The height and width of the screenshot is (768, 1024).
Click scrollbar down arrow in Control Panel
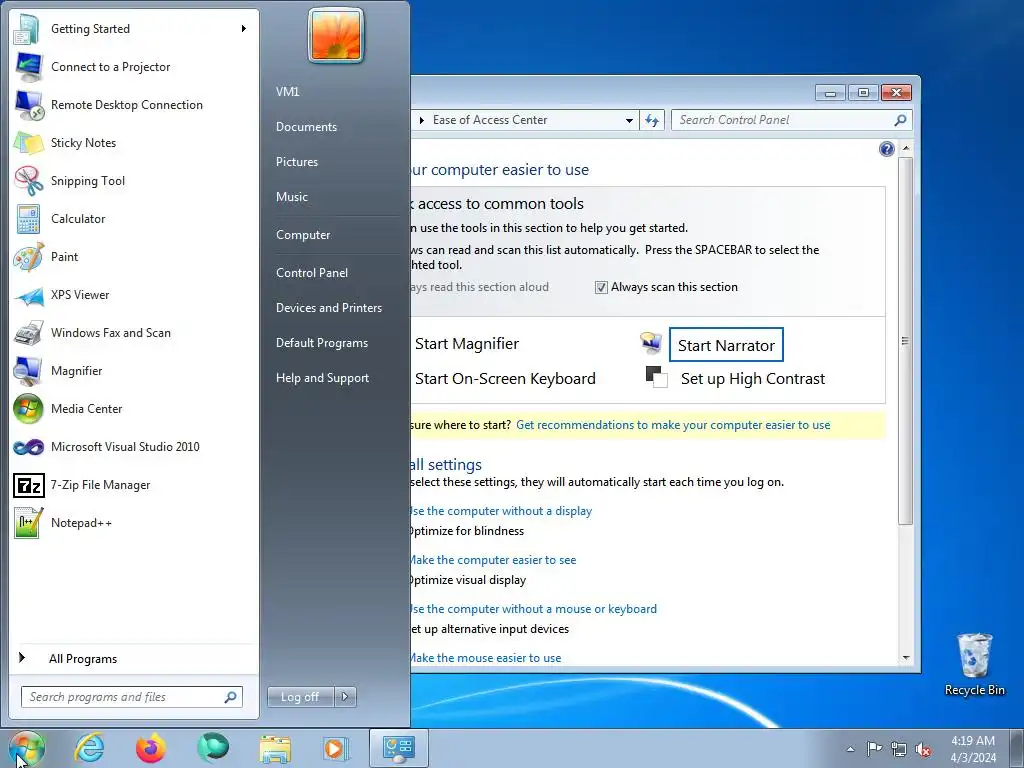point(905,658)
